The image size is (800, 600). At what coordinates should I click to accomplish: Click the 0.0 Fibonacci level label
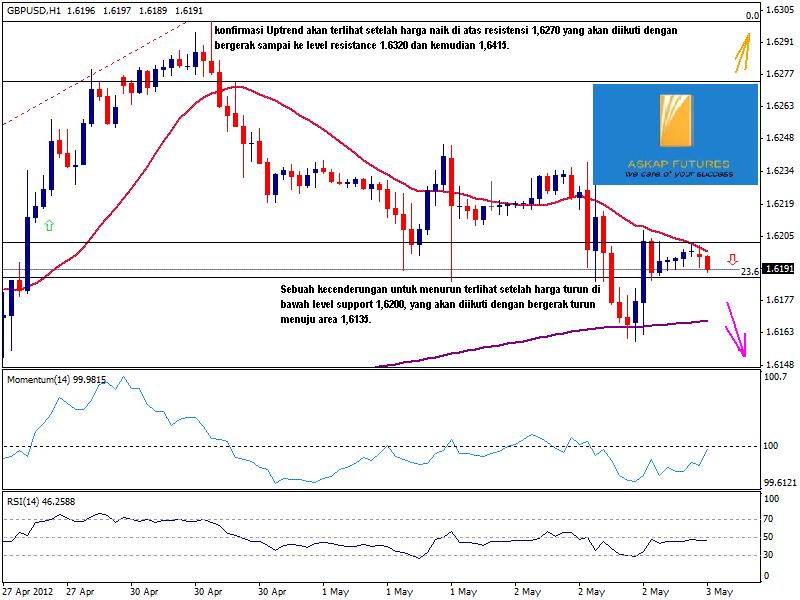[752, 16]
